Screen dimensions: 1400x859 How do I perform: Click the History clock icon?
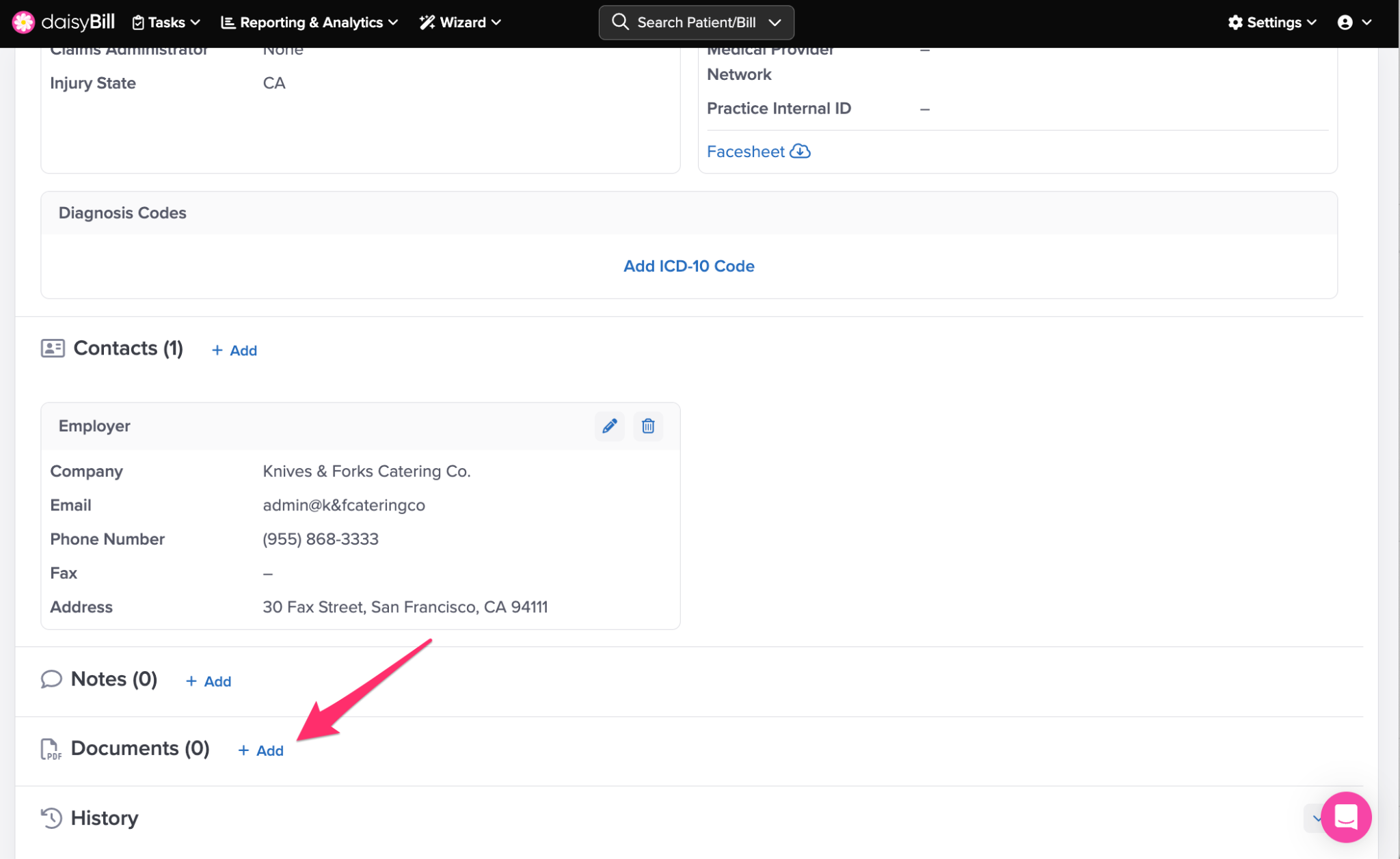click(51, 818)
